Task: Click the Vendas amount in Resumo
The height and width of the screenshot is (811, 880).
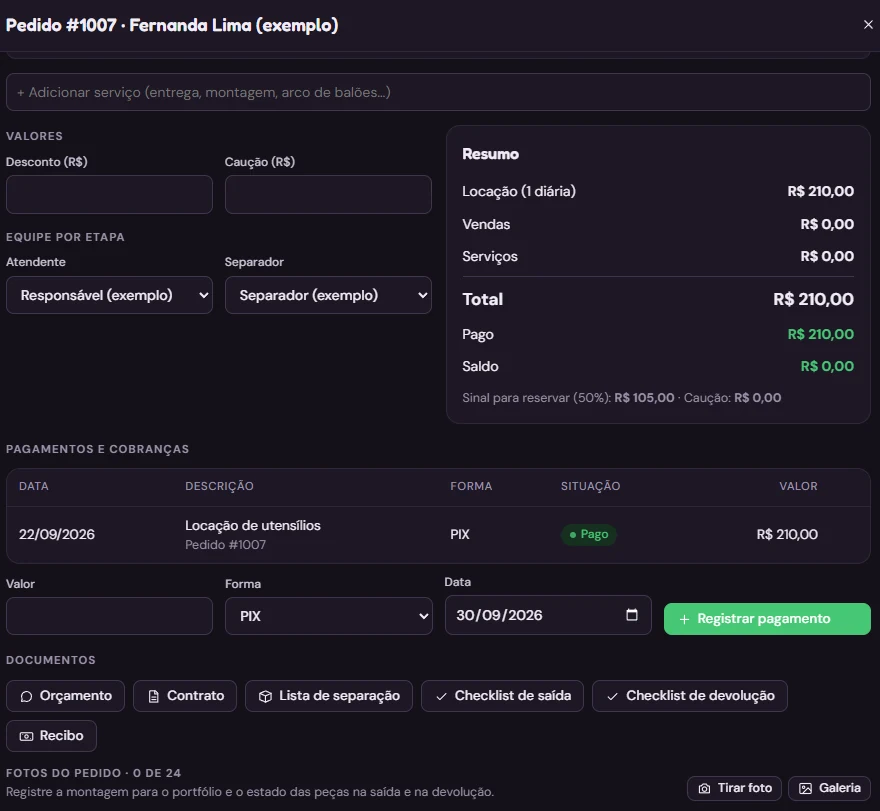Action: click(827, 224)
